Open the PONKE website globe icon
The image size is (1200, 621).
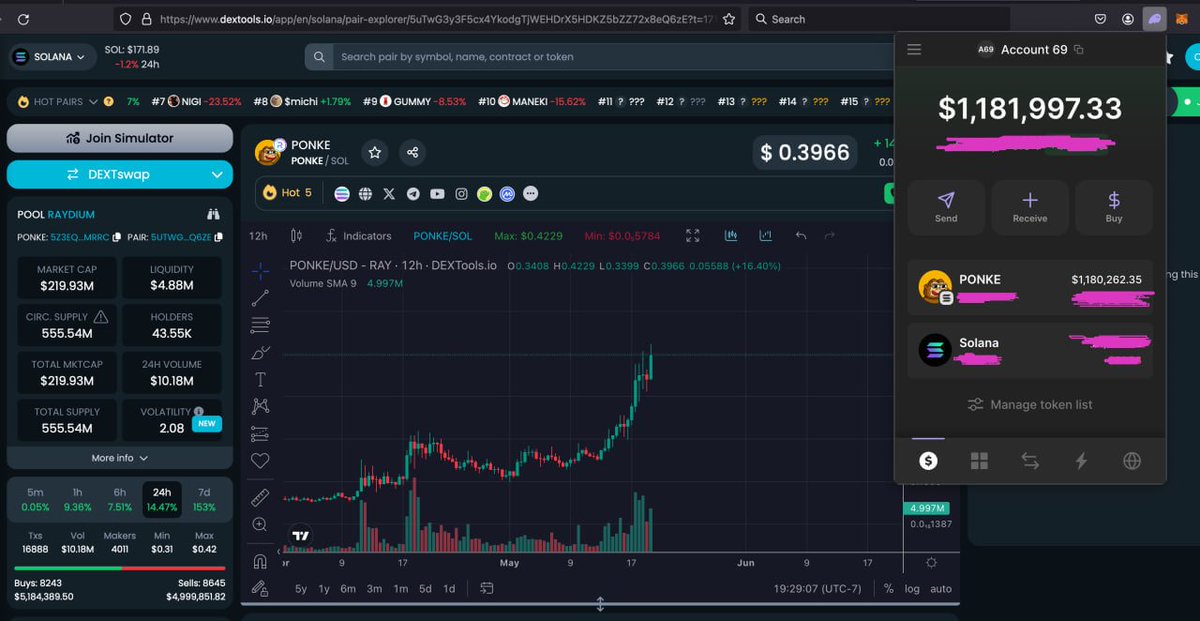366,193
